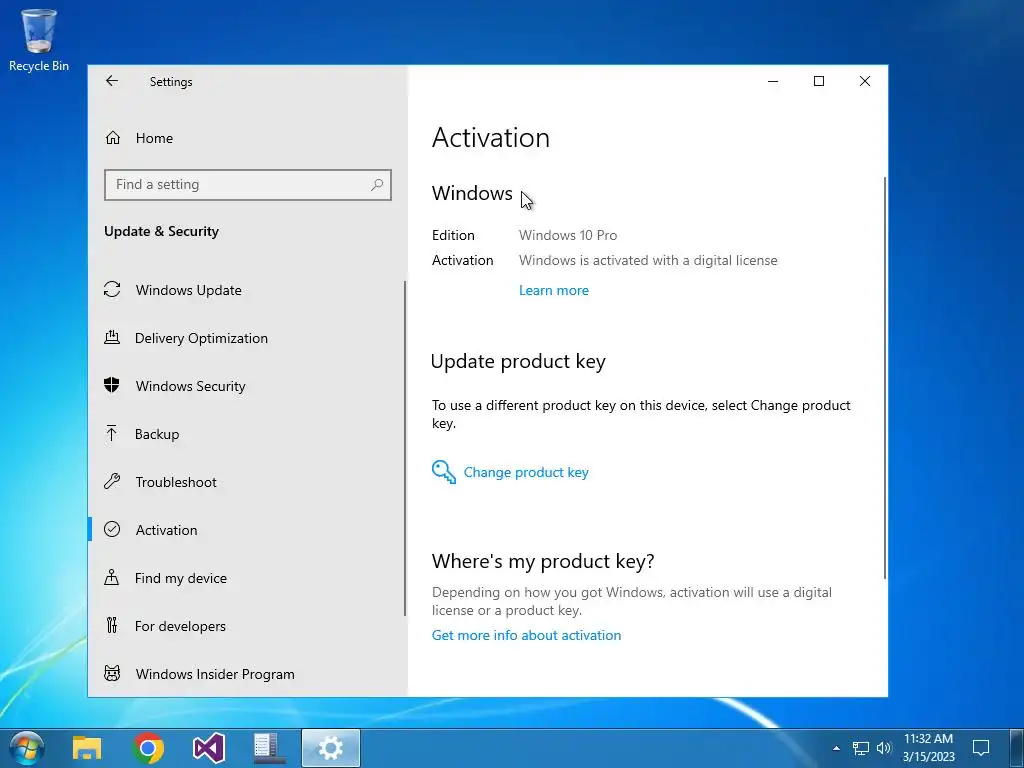Click the Windows Insider Program cat icon

pyautogui.click(x=112, y=673)
